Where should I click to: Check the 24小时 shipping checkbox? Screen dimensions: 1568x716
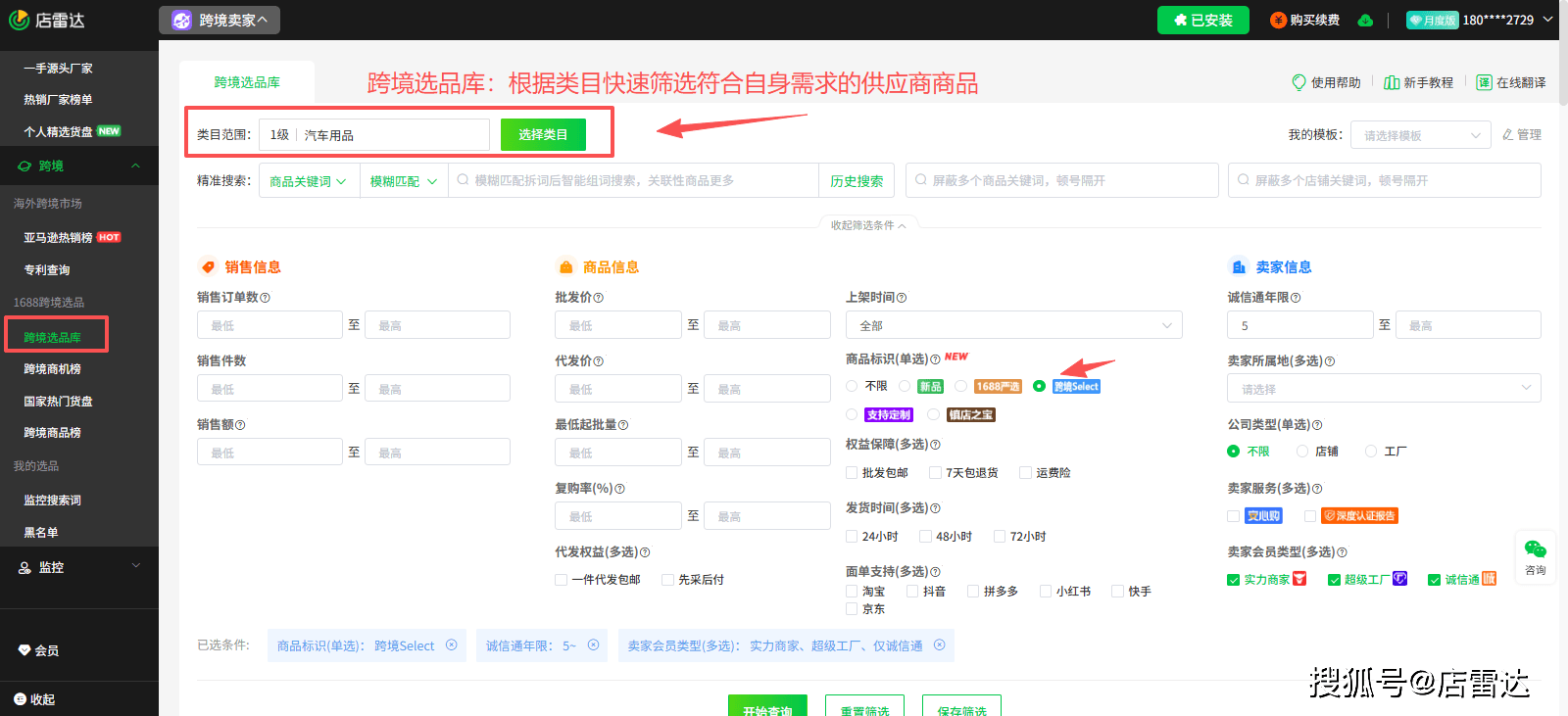click(852, 537)
